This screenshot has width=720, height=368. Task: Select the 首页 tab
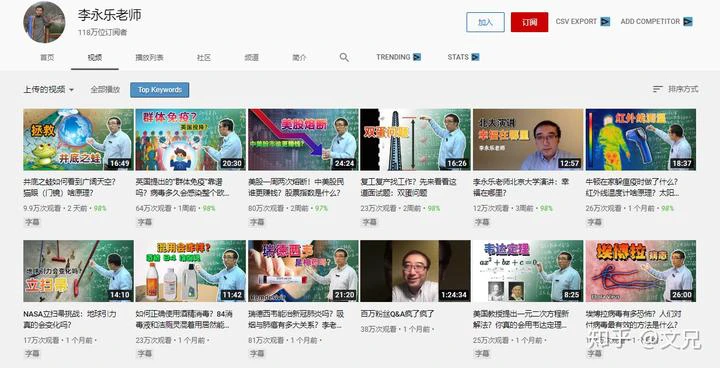(47, 57)
